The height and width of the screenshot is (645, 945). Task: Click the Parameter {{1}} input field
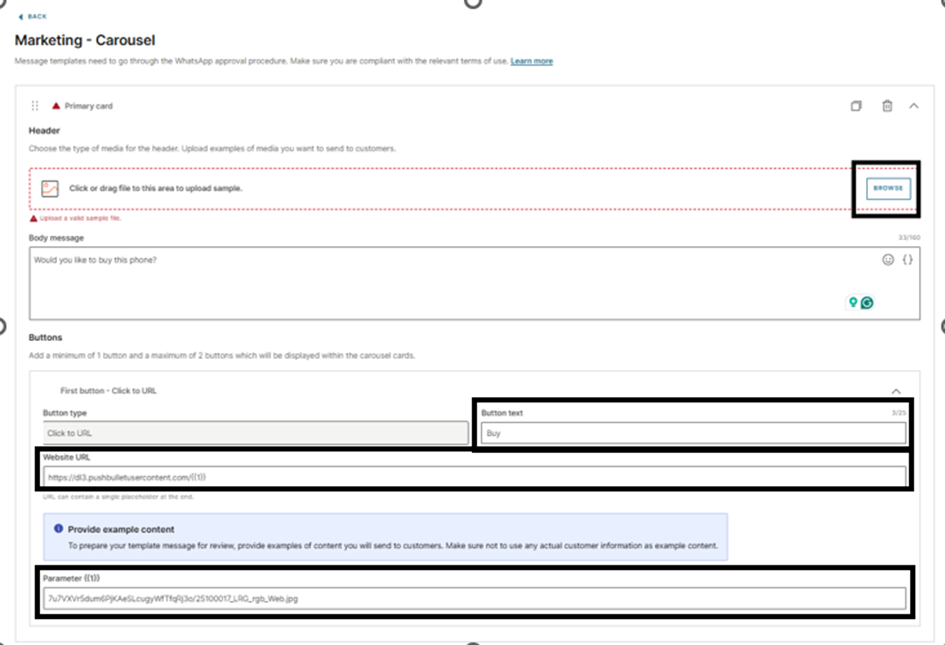[474, 599]
